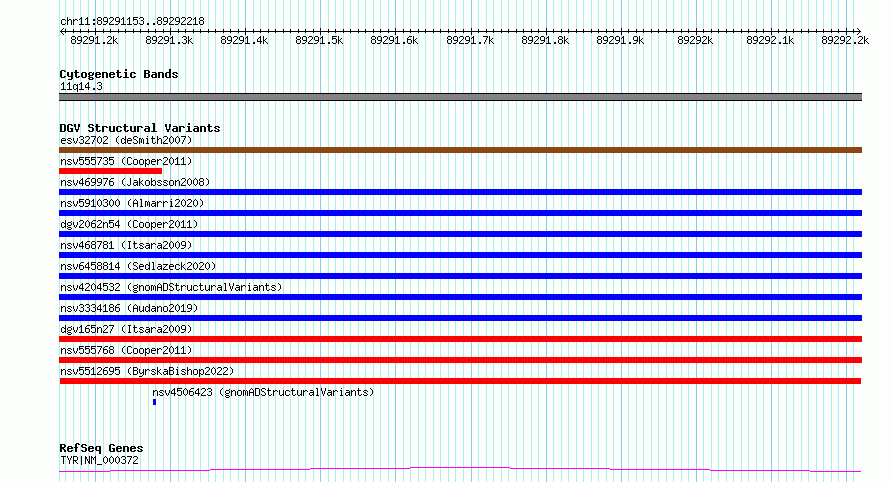The image size is (890, 482).
Task: Click the blue nsv6458814 variant bar
Action: (460, 276)
